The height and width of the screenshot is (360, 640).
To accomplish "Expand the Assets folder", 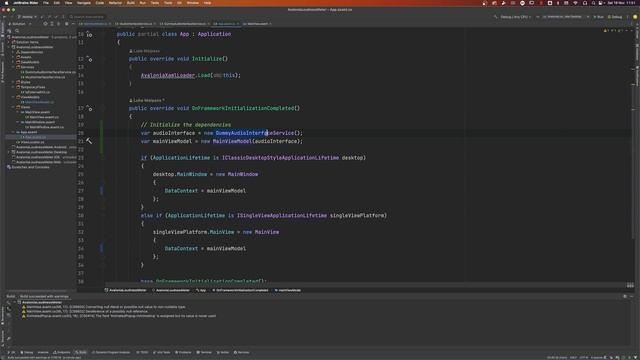I will pyautogui.click(x=13, y=57).
